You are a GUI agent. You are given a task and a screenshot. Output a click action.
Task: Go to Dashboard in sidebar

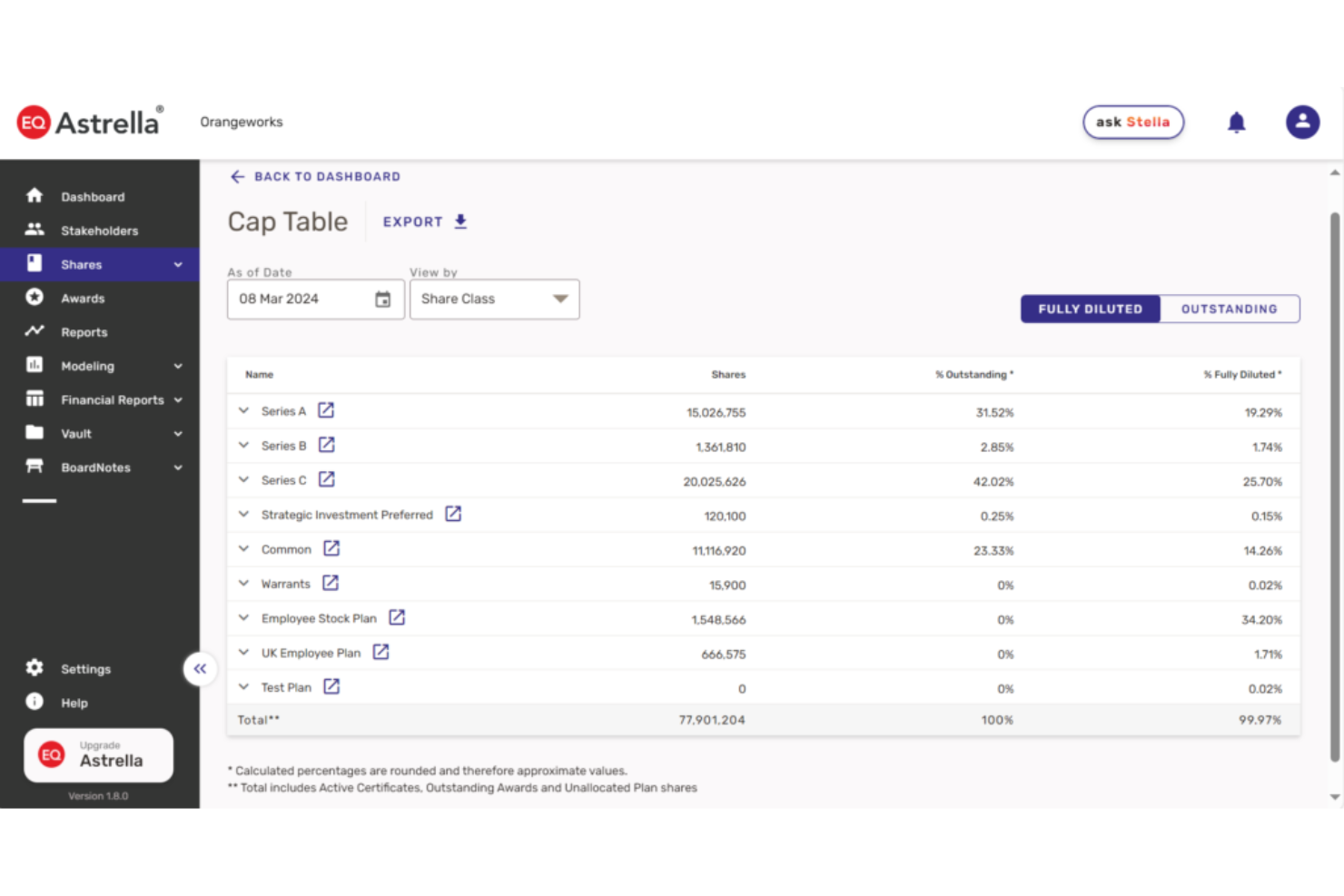click(93, 197)
